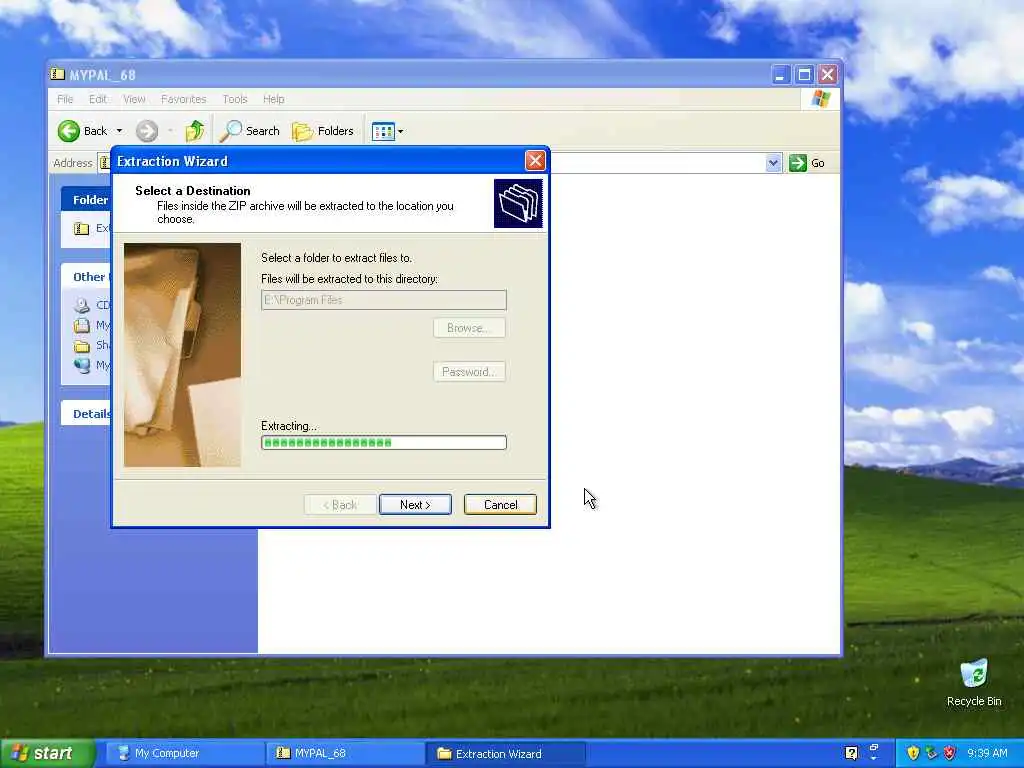The width and height of the screenshot is (1024, 768).
Task: Switch to Extraction Wizard taskbar button
Action: (505, 754)
